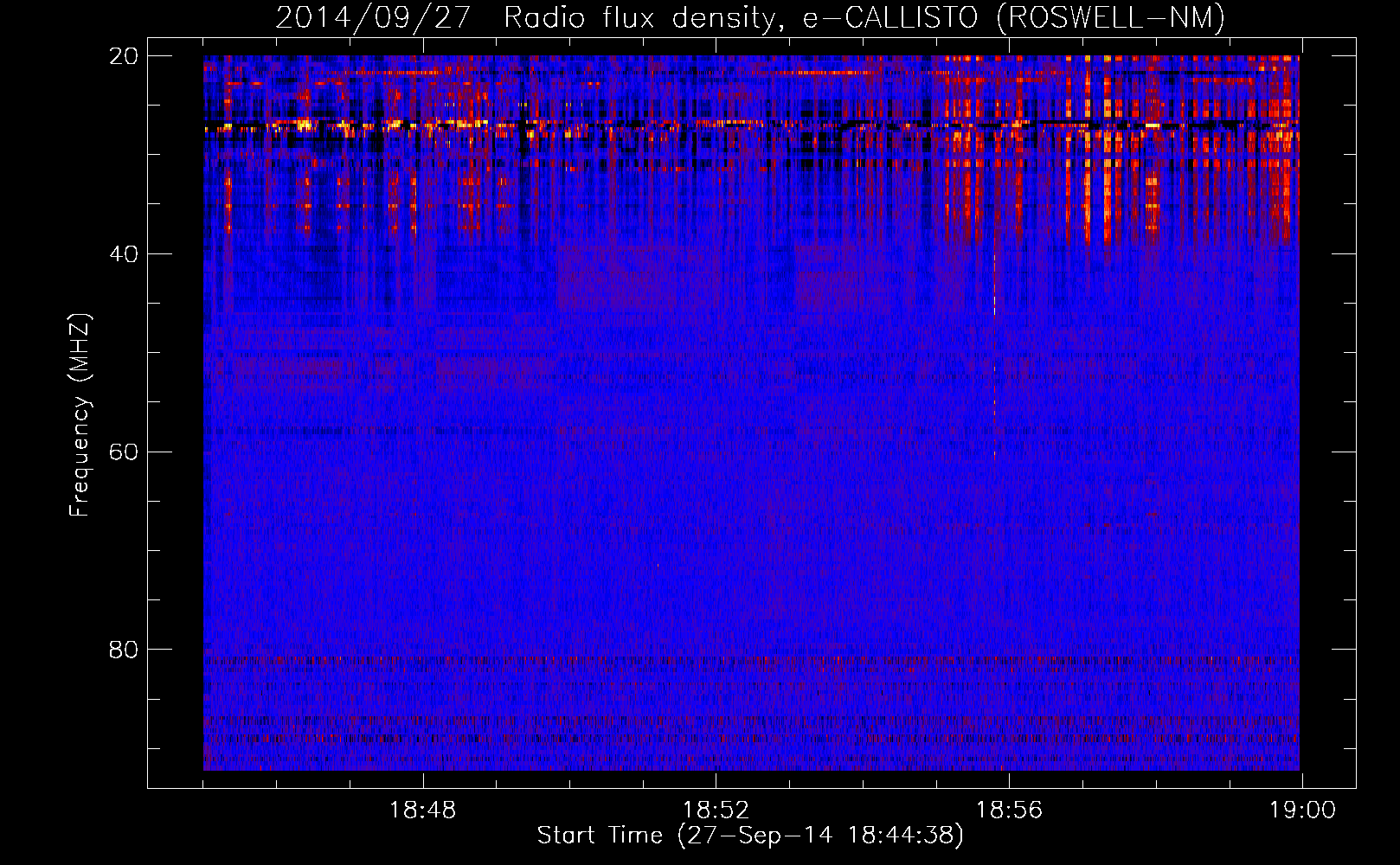
Task: Click the 19:00 time tick label
Action: [x=1302, y=811]
